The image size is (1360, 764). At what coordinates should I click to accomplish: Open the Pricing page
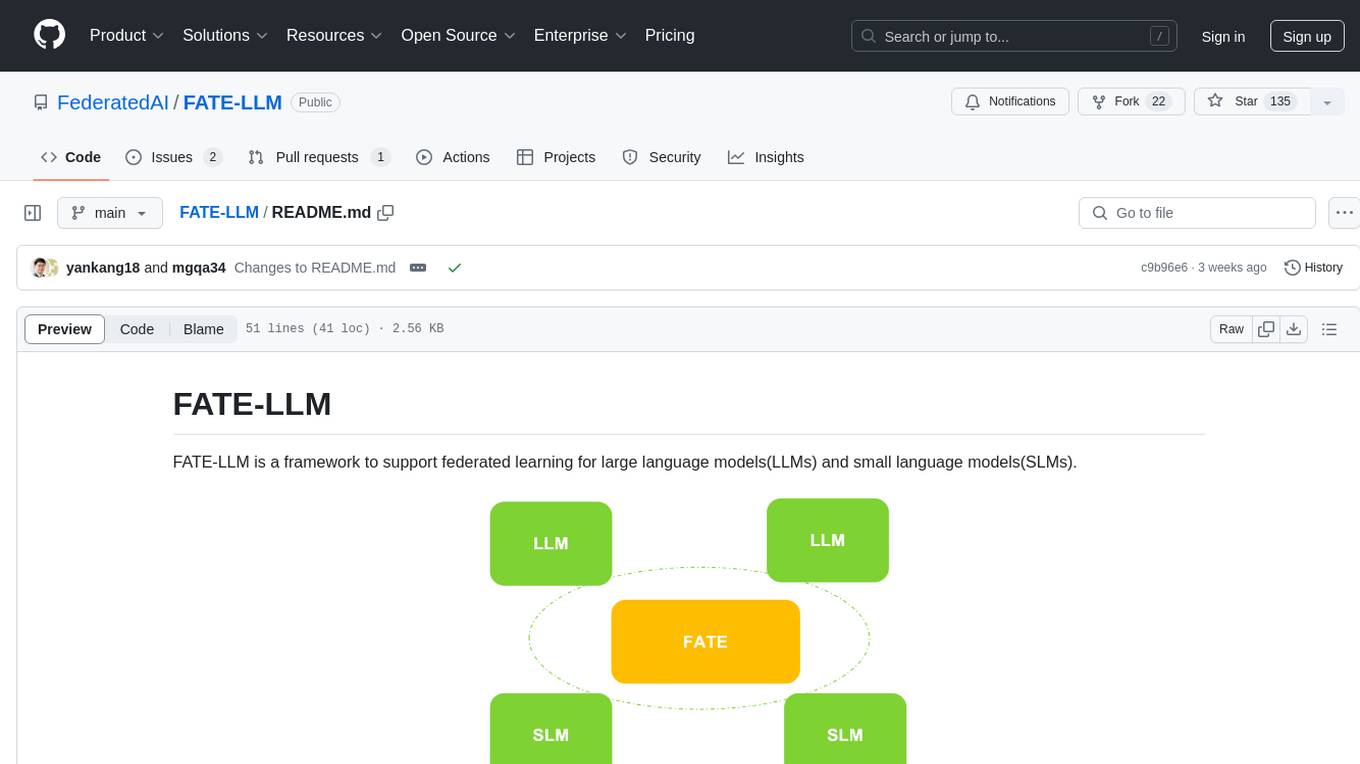pyautogui.click(x=670, y=35)
